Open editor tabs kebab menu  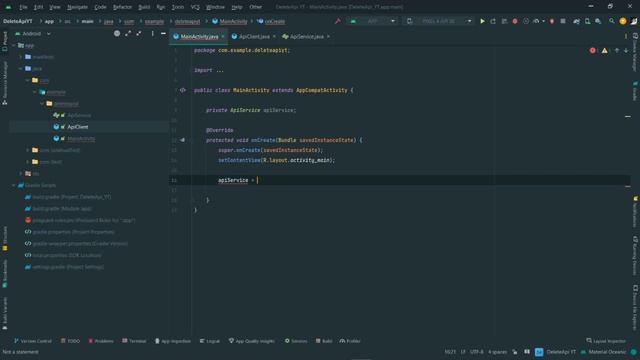click(x=626, y=36)
